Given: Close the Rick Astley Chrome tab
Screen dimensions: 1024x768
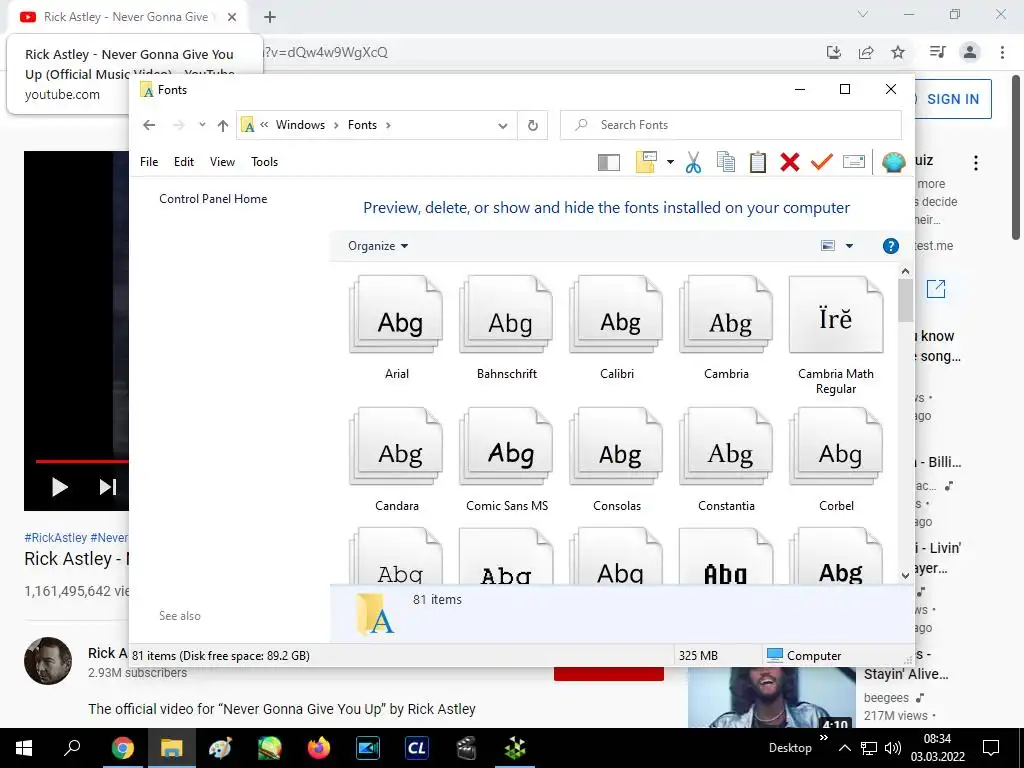Looking at the screenshot, I should click(232, 17).
